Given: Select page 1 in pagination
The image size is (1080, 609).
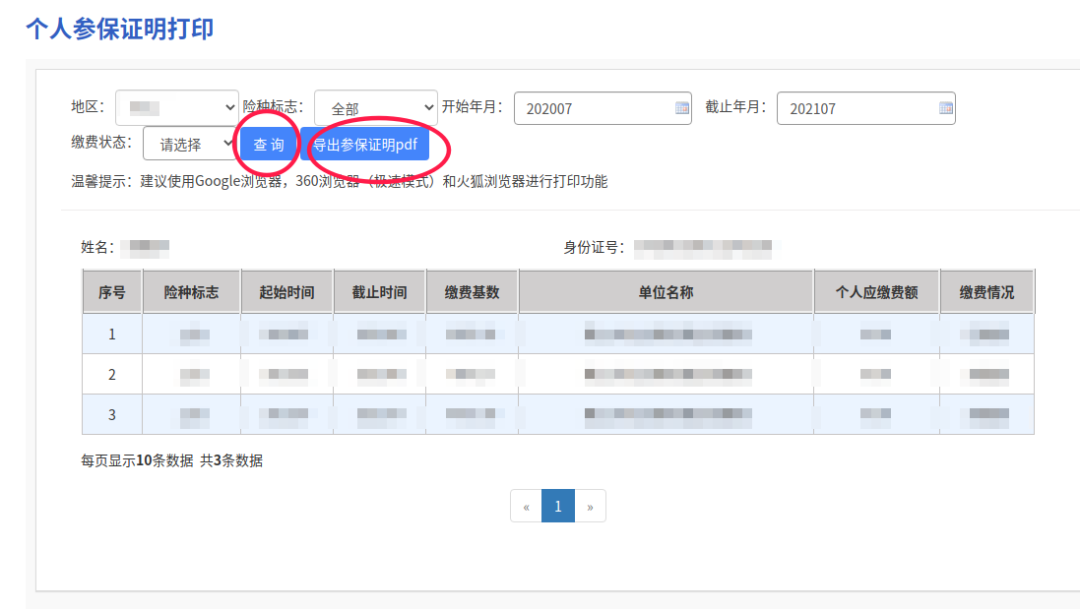Looking at the screenshot, I should [558, 506].
